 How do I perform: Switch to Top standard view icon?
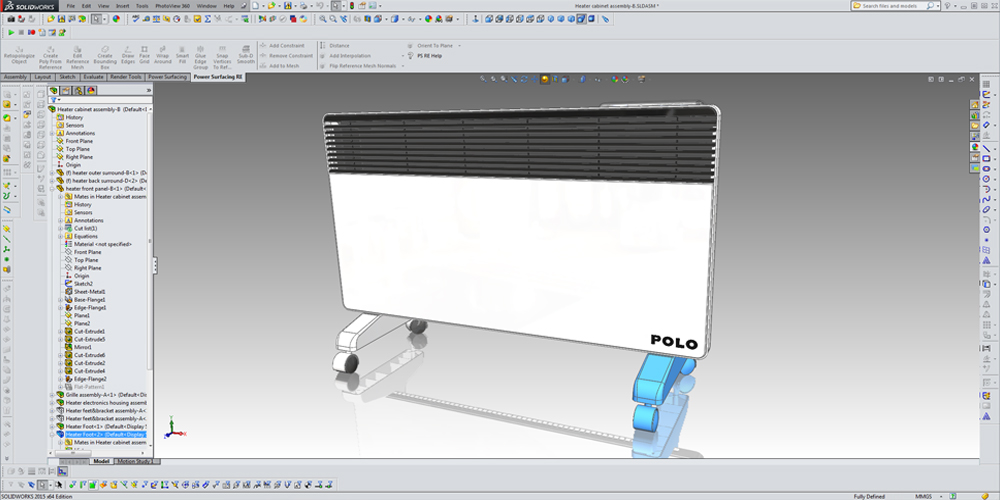point(531,19)
